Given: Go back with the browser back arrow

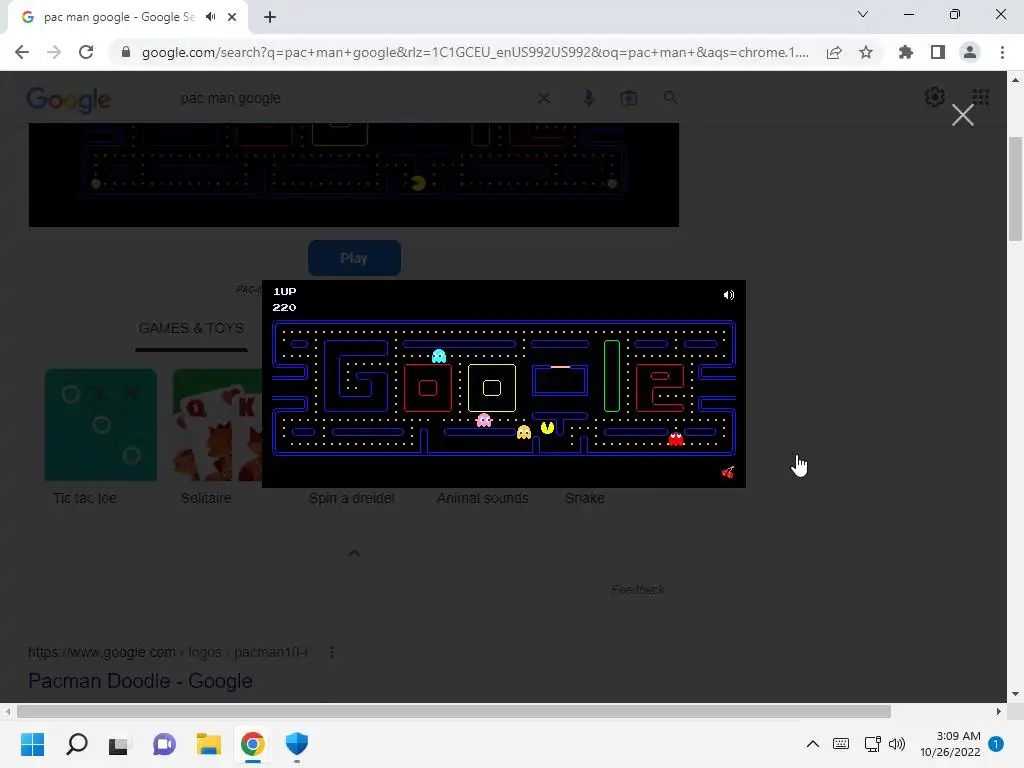Looking at the screenshot, I should (x=22, y=52).
